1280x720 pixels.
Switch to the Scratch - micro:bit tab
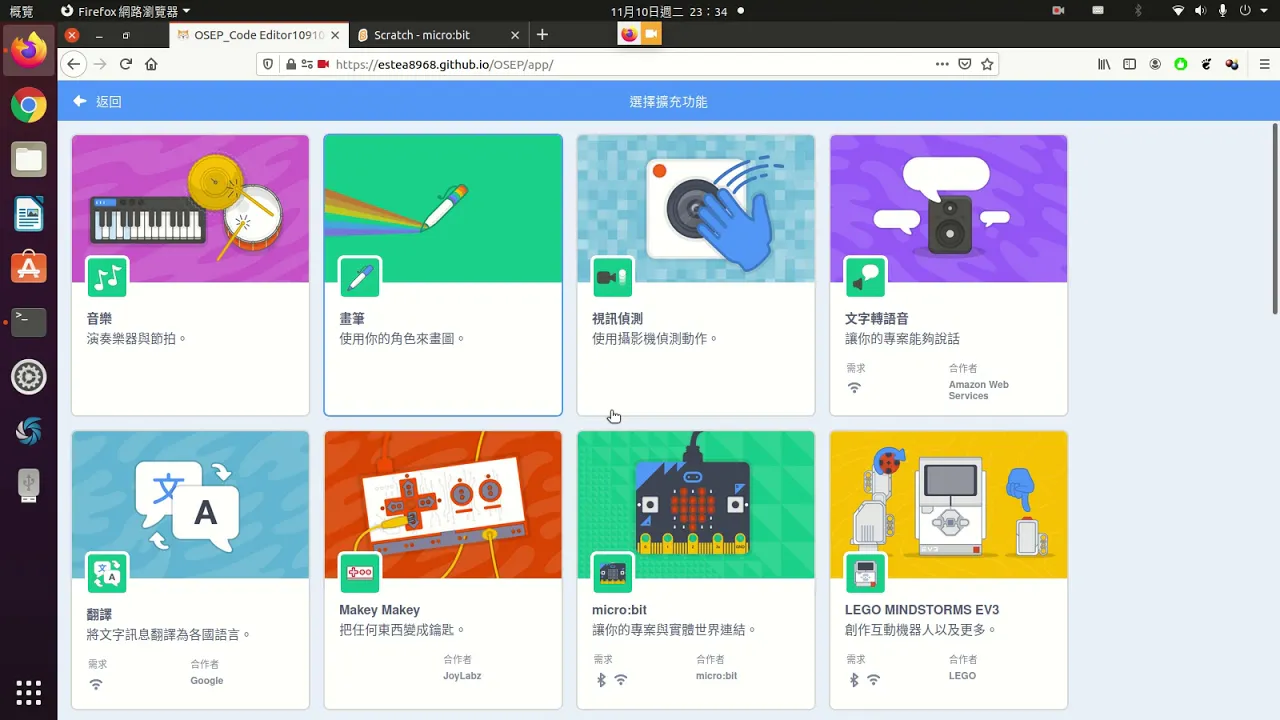click(x=422, y=35)
